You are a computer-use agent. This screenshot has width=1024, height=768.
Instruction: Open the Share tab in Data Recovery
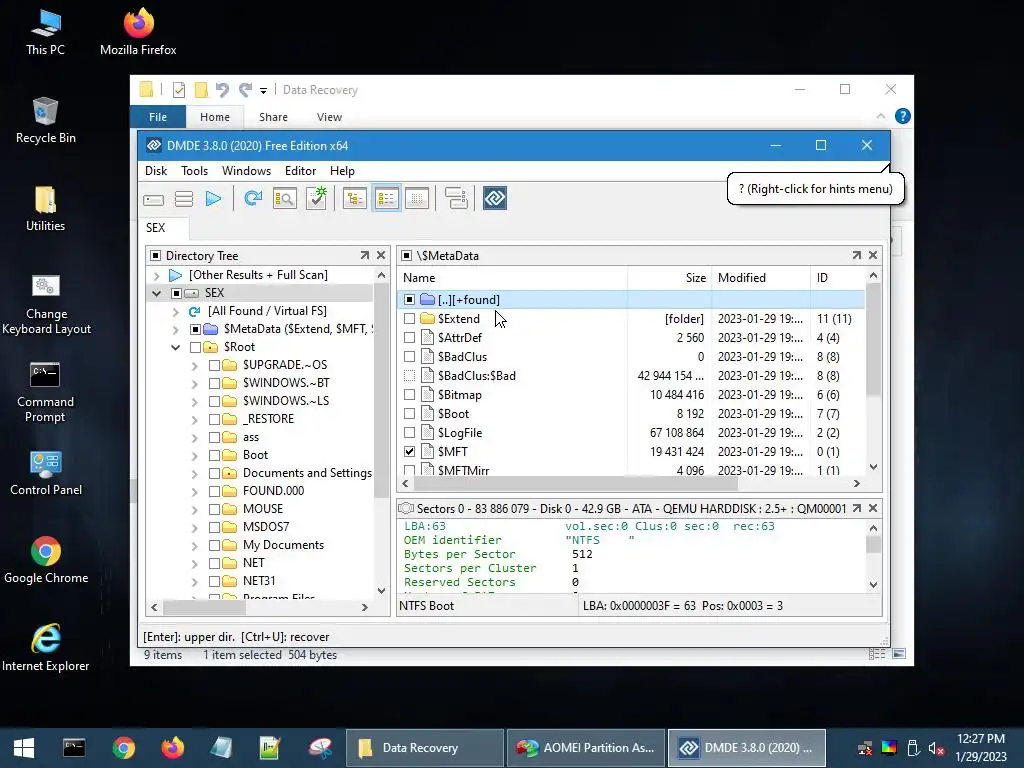click(x=273, y=117)
